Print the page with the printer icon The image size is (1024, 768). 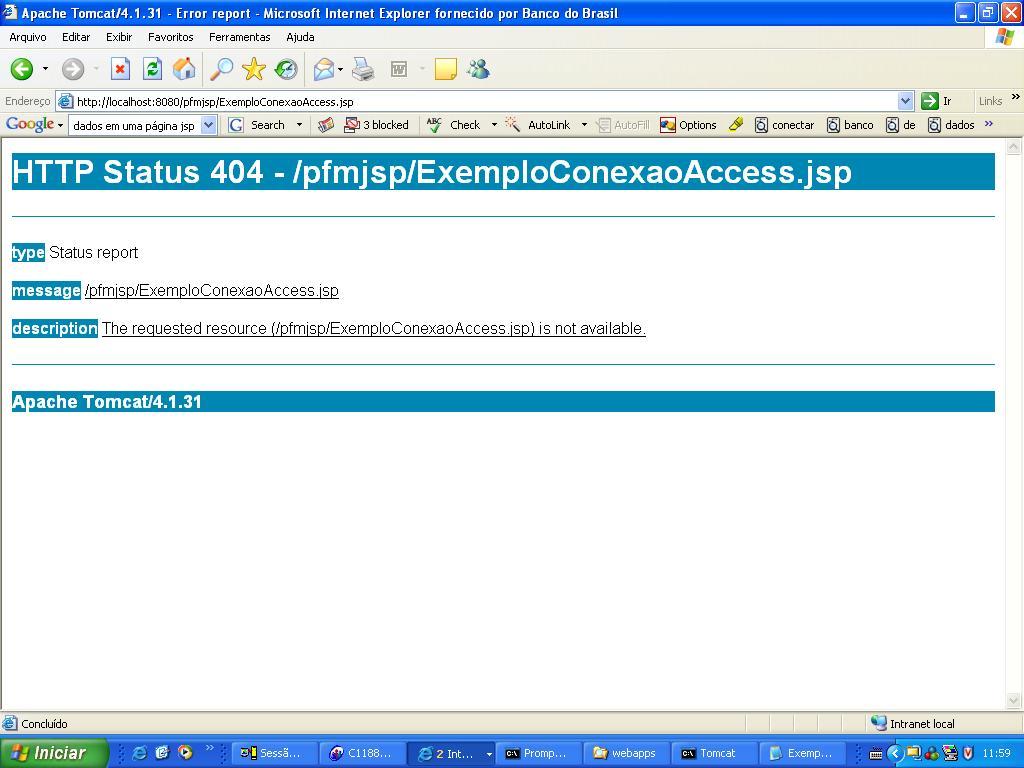(x=363, y=69)
